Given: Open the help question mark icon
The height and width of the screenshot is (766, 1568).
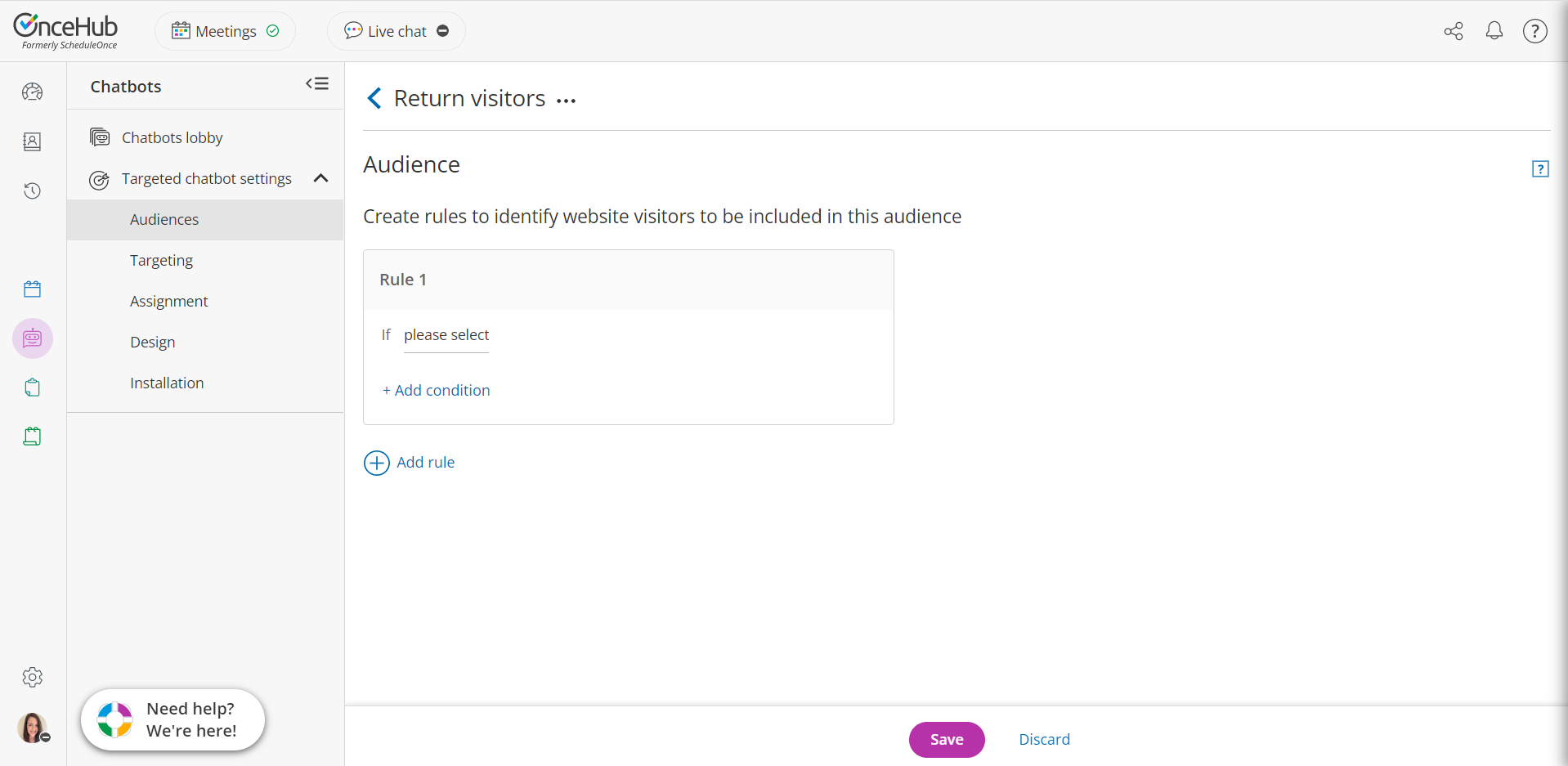Looking at the screenshot, I should point(1534,31).
